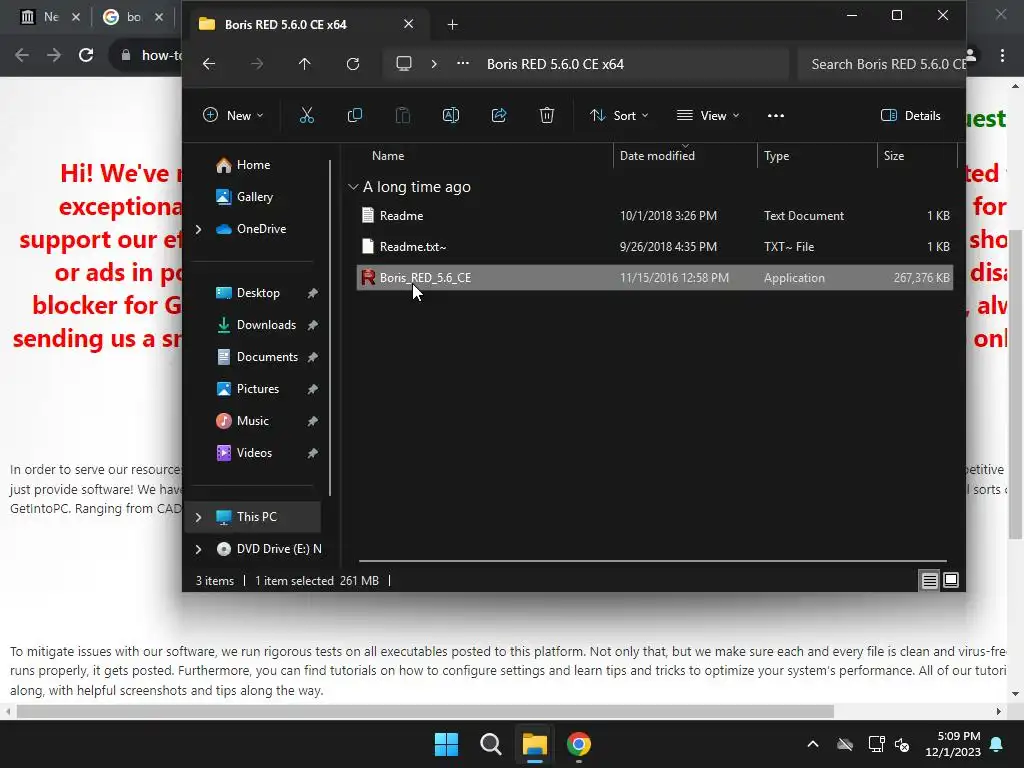Viewport: 1024px width, 768px height.
Task: Switch to details list view icon in status bar
Action: click(929, 580)
